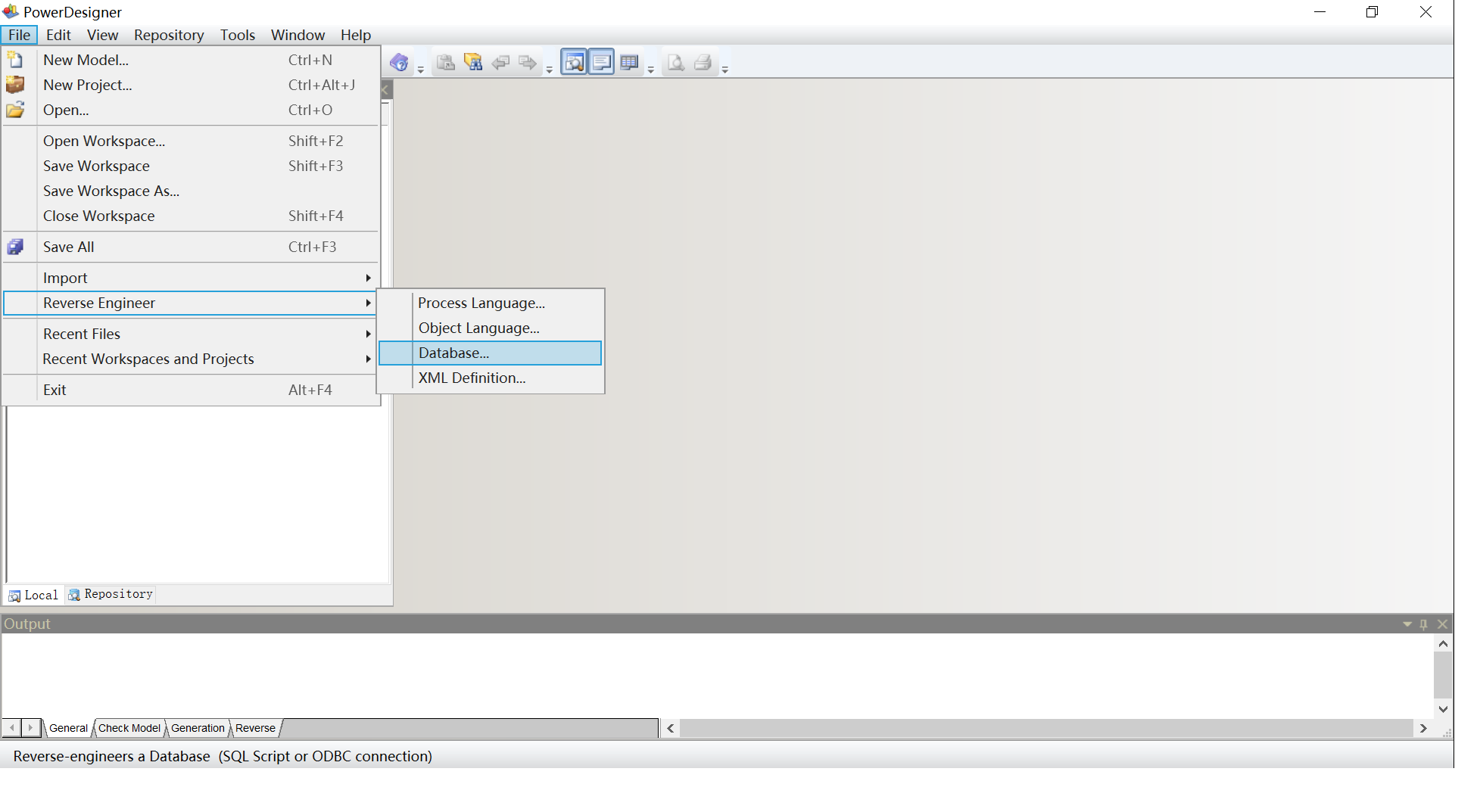Switch to Generation output tab
Viewport: 1480px width, 812px height.
click(x=198, y=728)
